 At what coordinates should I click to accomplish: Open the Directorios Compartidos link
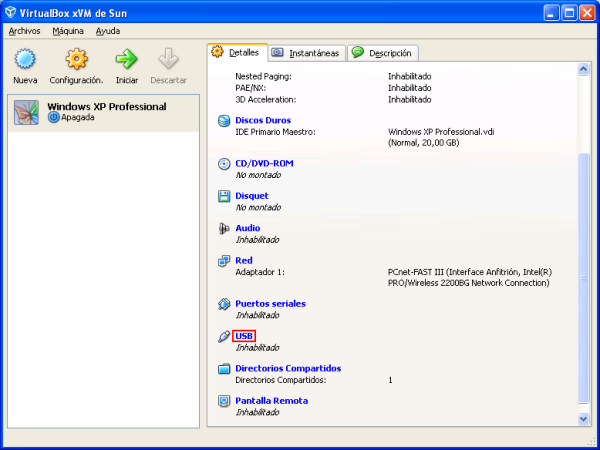[288, 369]
